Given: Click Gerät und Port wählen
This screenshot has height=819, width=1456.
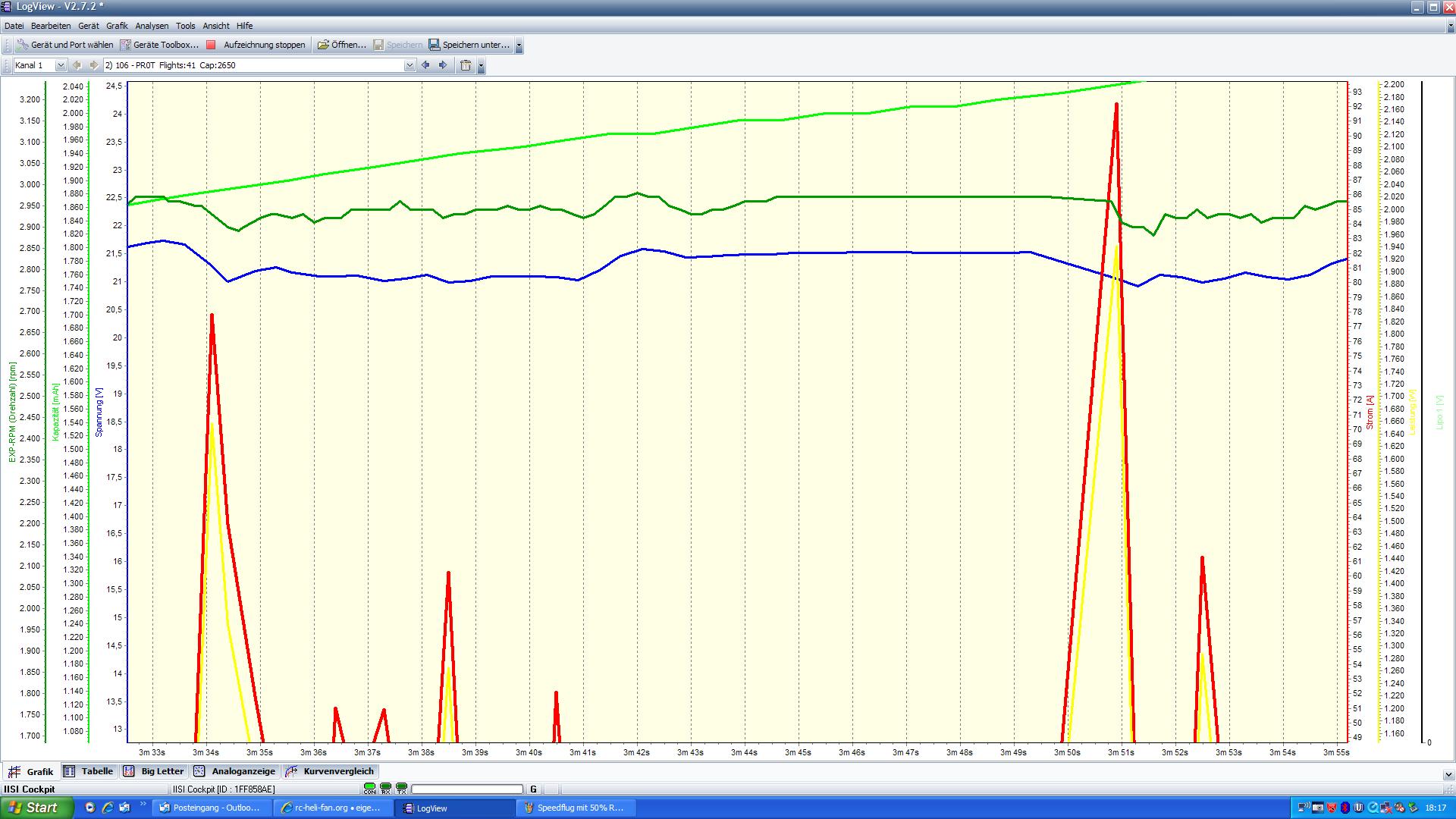Looking at the screenshot, I should click(x=65, y=45).
